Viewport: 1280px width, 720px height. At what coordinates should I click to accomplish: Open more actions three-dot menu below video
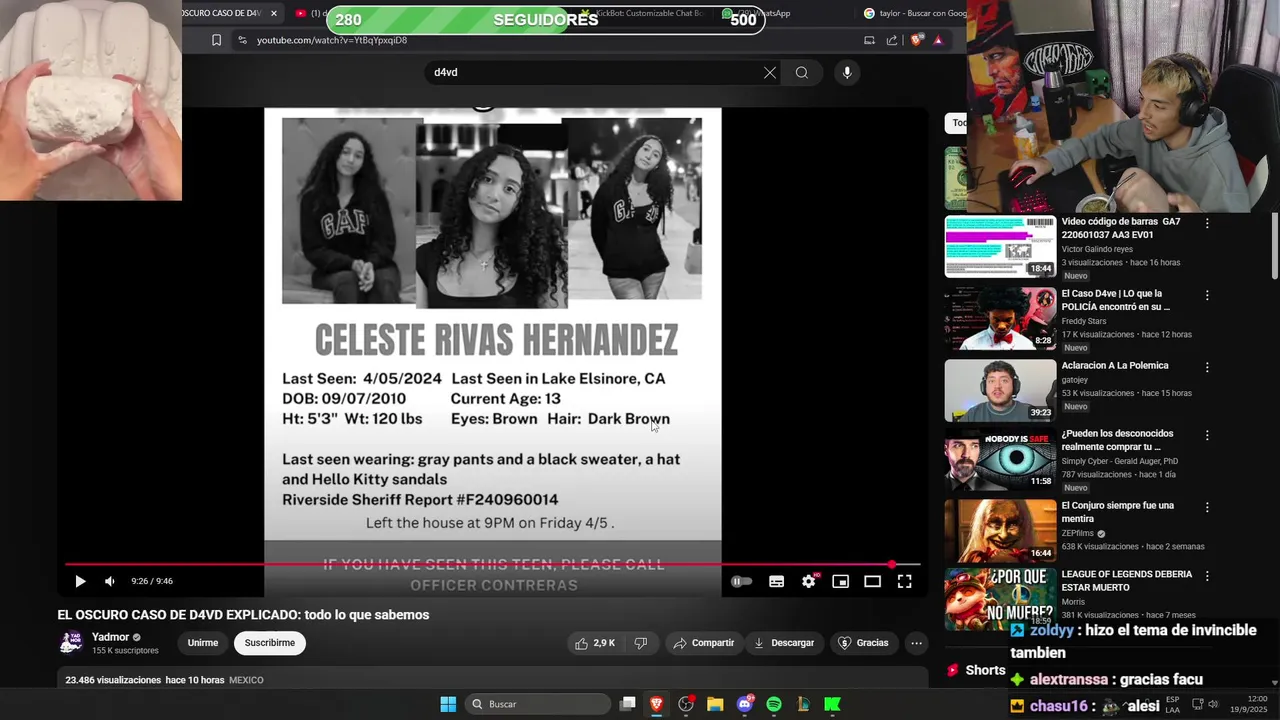tap(916, 643)
